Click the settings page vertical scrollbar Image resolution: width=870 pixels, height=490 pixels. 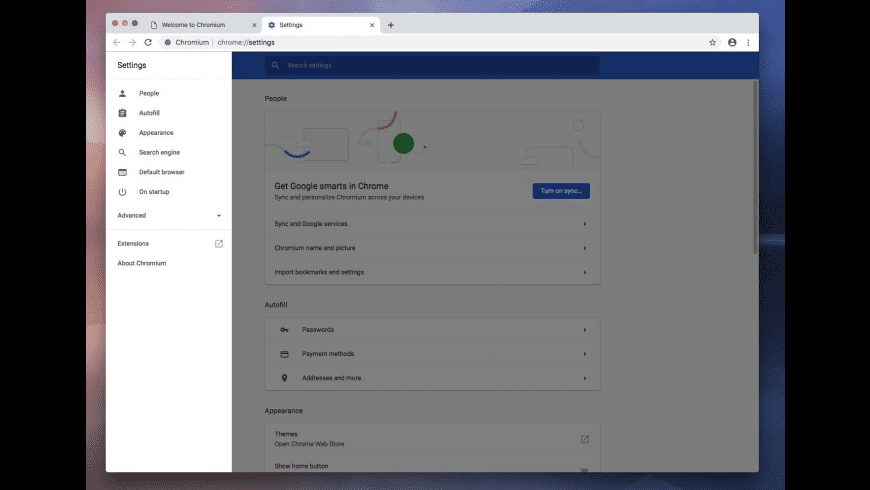click(x=755, y=168)
